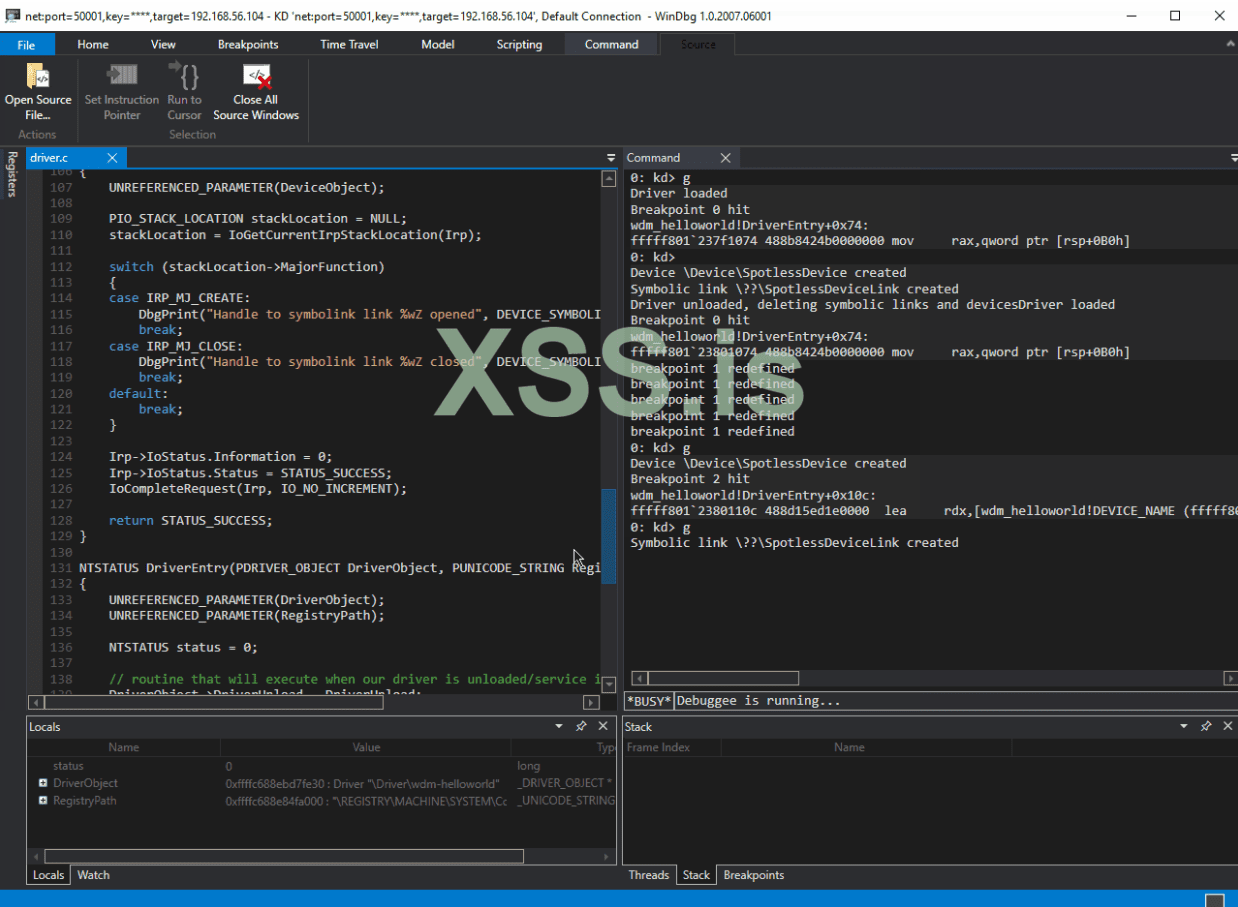Click the source code vertical scrollbar thumb

(x=608, y=536)
